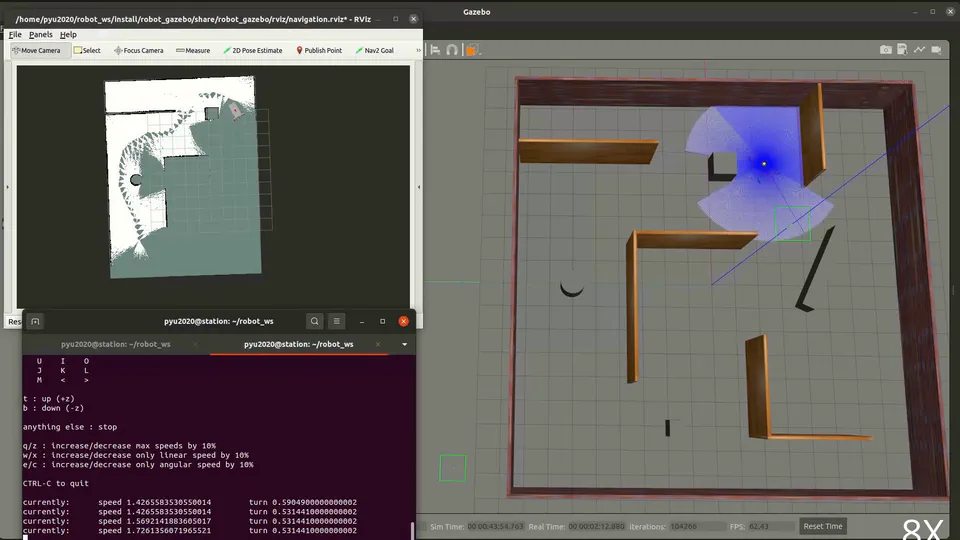Take a Gazebo screenshot with camera icon

tap(885, 50)
